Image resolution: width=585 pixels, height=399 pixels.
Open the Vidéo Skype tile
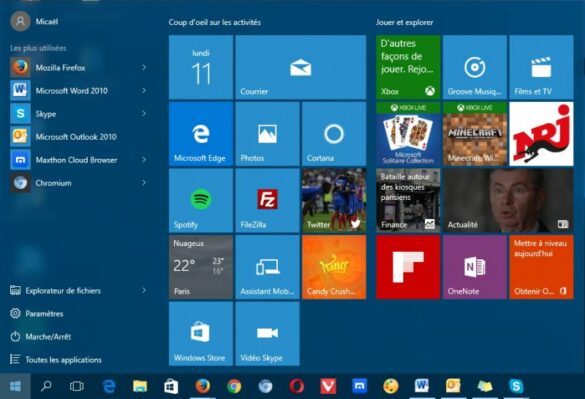click(268, 334)
